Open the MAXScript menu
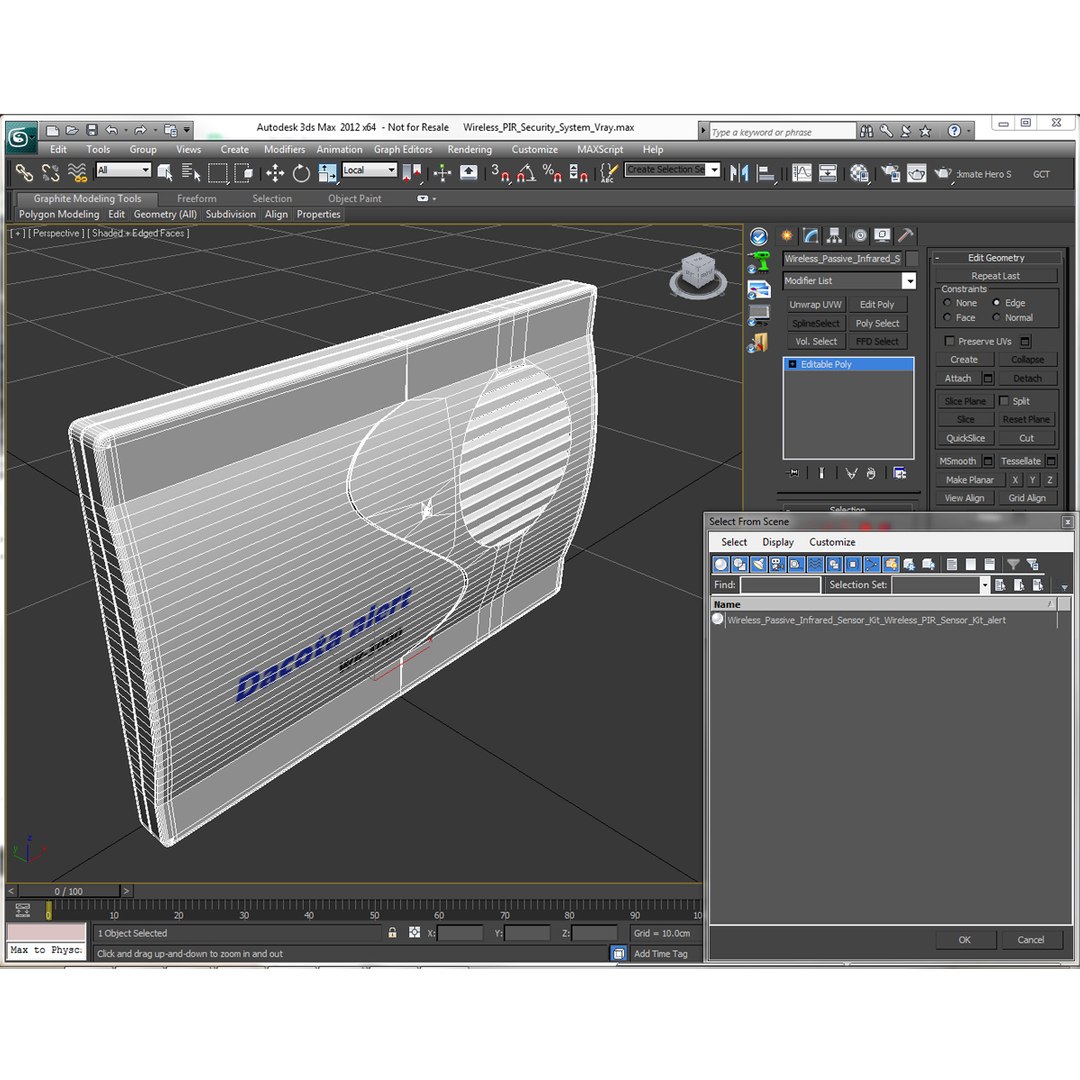The image size is (1080, 1080). (600, 149)
